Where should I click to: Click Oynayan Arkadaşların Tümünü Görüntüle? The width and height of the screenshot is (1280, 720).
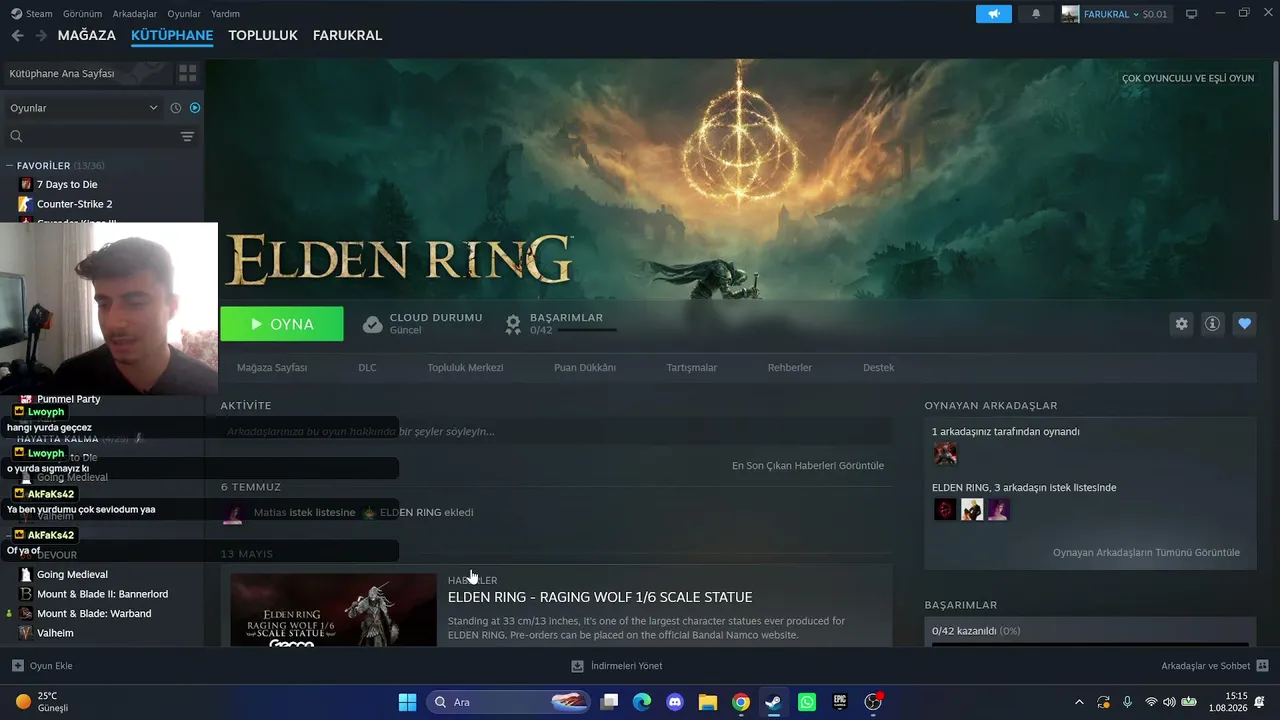pyautogui.click(x=1146, y=553)
